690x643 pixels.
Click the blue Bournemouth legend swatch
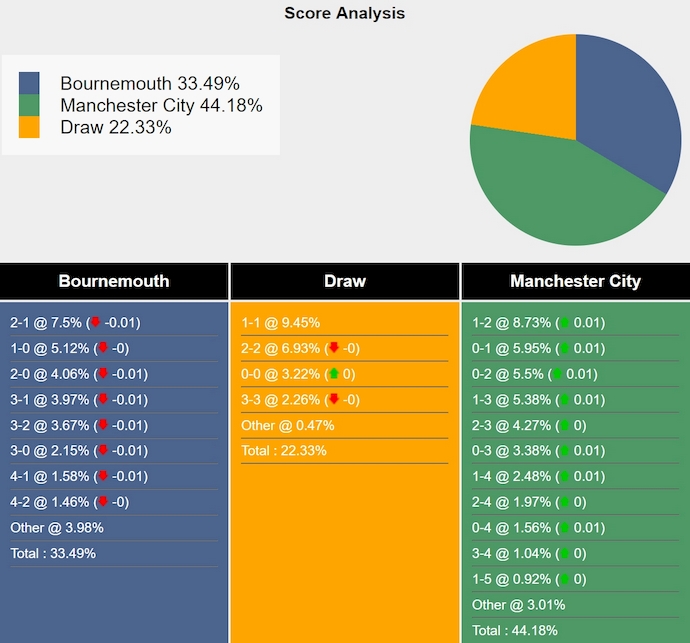tap(29, 83)
